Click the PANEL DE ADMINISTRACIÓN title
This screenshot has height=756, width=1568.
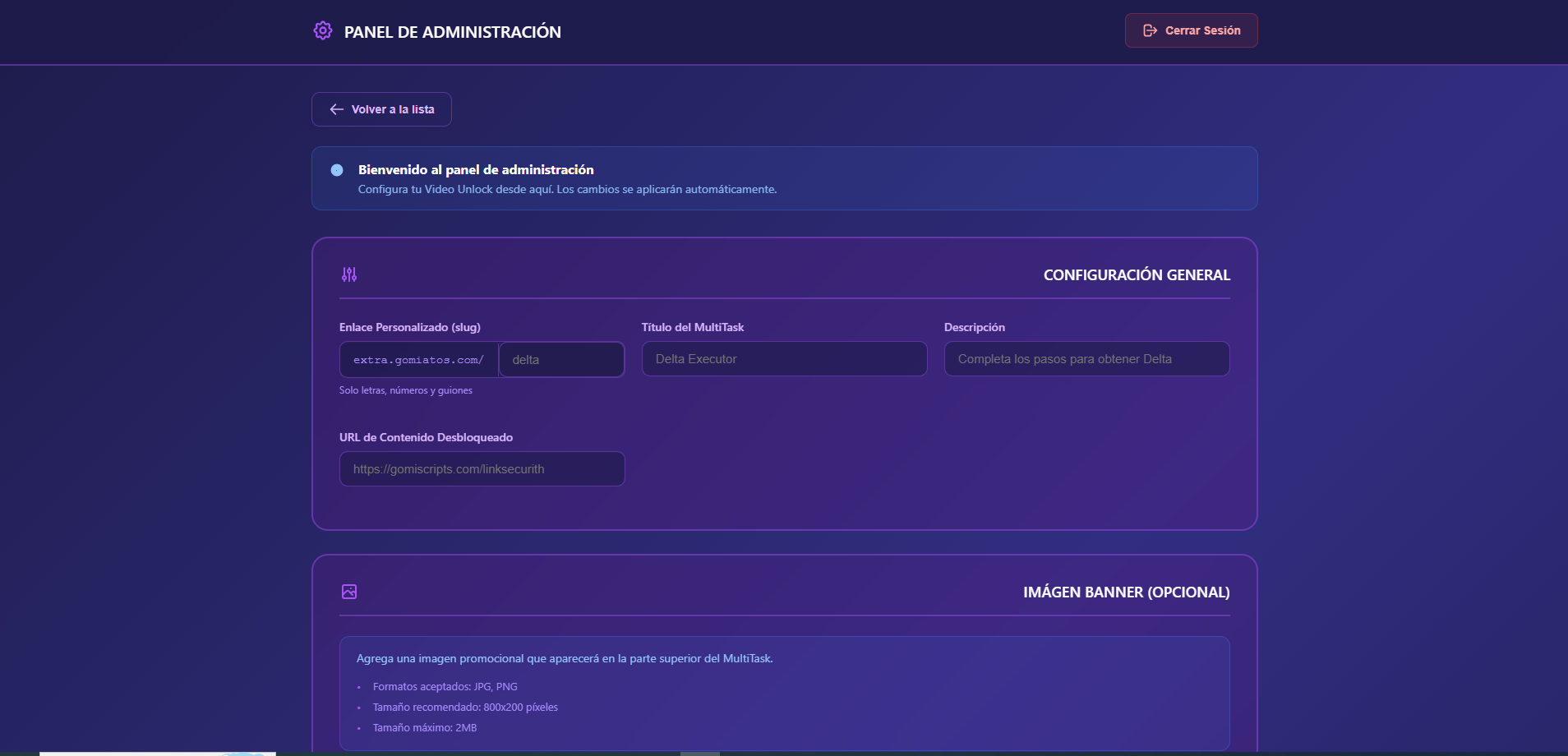453,32
